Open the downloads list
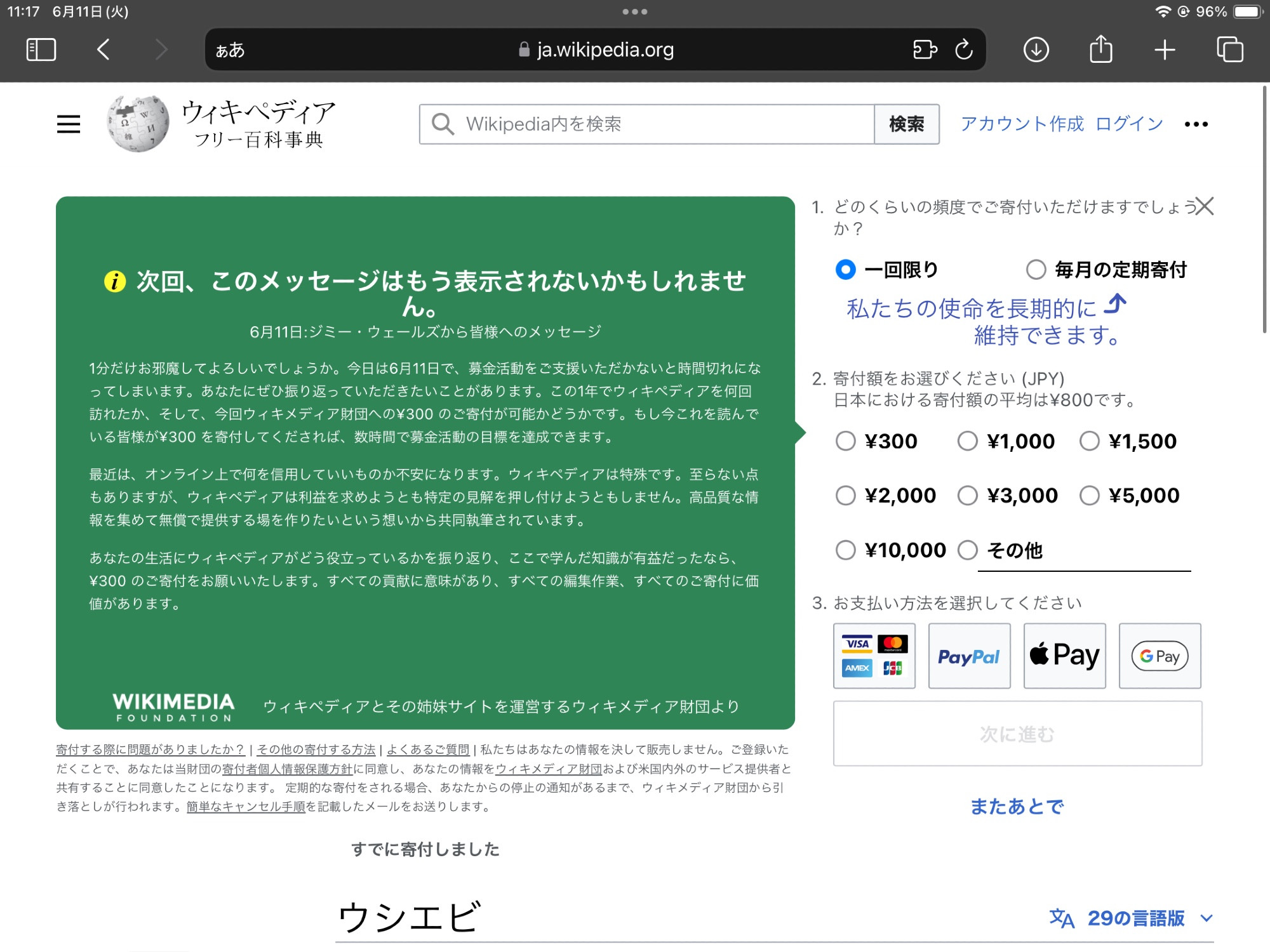Image resolution: width=1270 pixels, height=952 pixels. click(x=1036, y=50)
